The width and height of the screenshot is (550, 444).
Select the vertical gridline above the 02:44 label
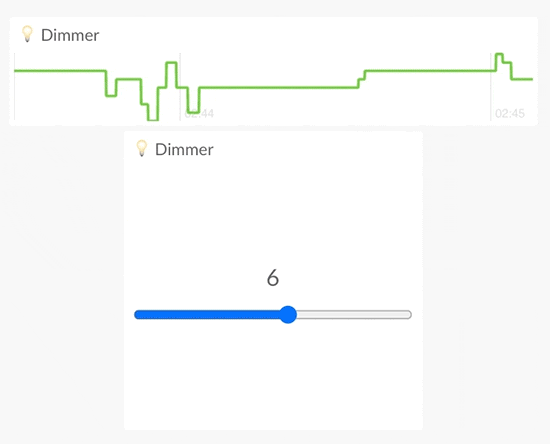(180, 87)
